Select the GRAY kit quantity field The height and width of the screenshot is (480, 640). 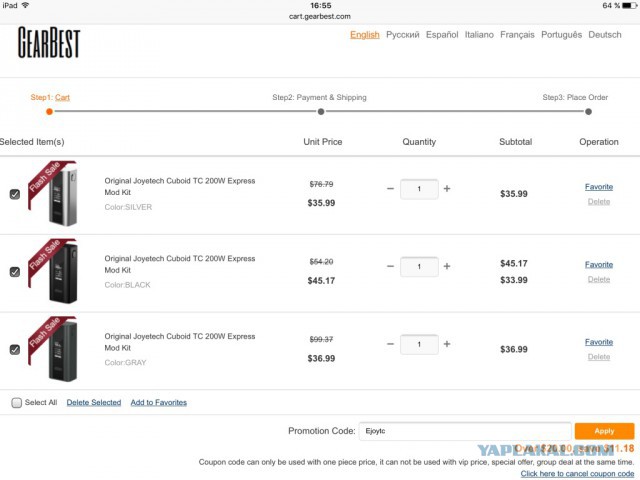click(x=419, y=344)
